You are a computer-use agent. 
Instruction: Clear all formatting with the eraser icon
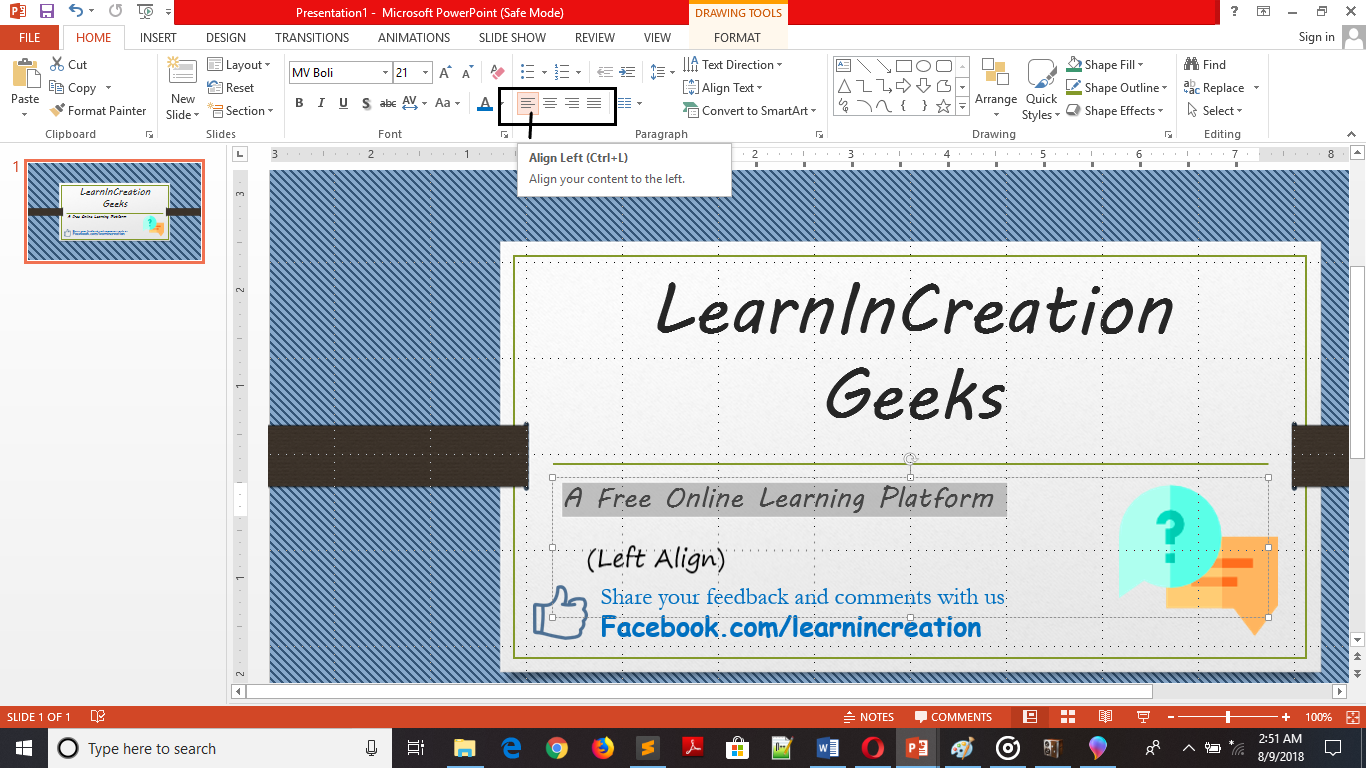(x=497, y=72)
